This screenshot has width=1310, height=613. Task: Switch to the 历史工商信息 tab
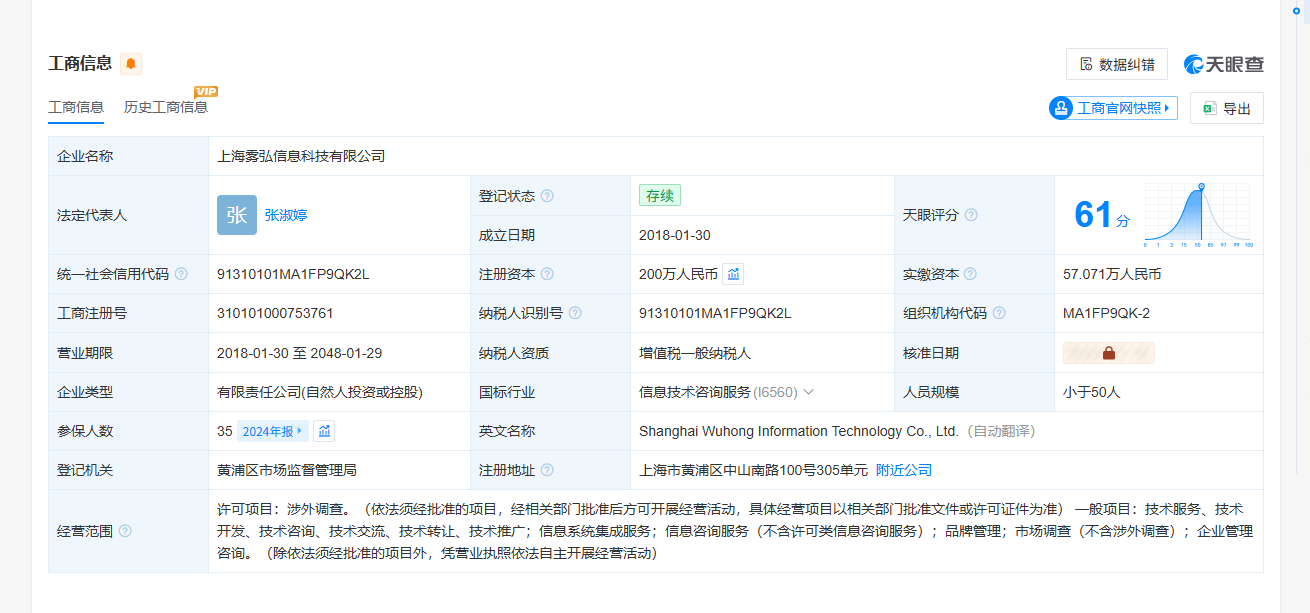pyautogui.click(x=166, y=107)
